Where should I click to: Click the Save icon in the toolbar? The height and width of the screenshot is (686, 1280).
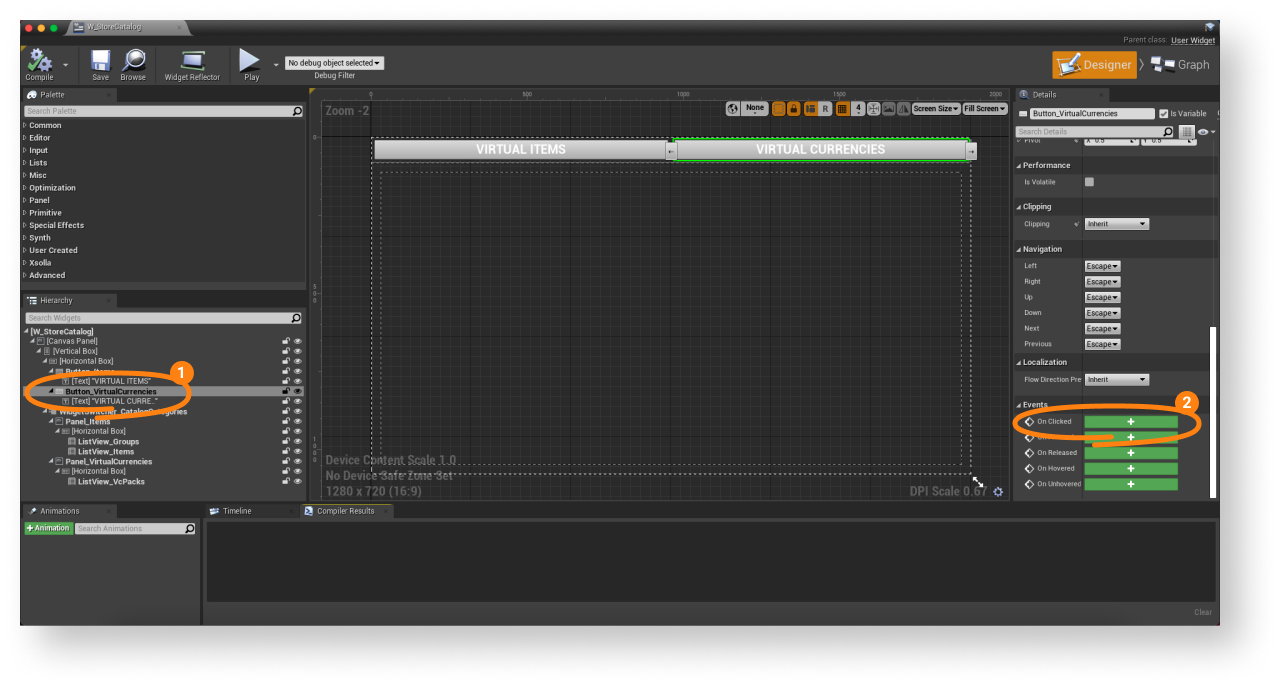(100, 62)
